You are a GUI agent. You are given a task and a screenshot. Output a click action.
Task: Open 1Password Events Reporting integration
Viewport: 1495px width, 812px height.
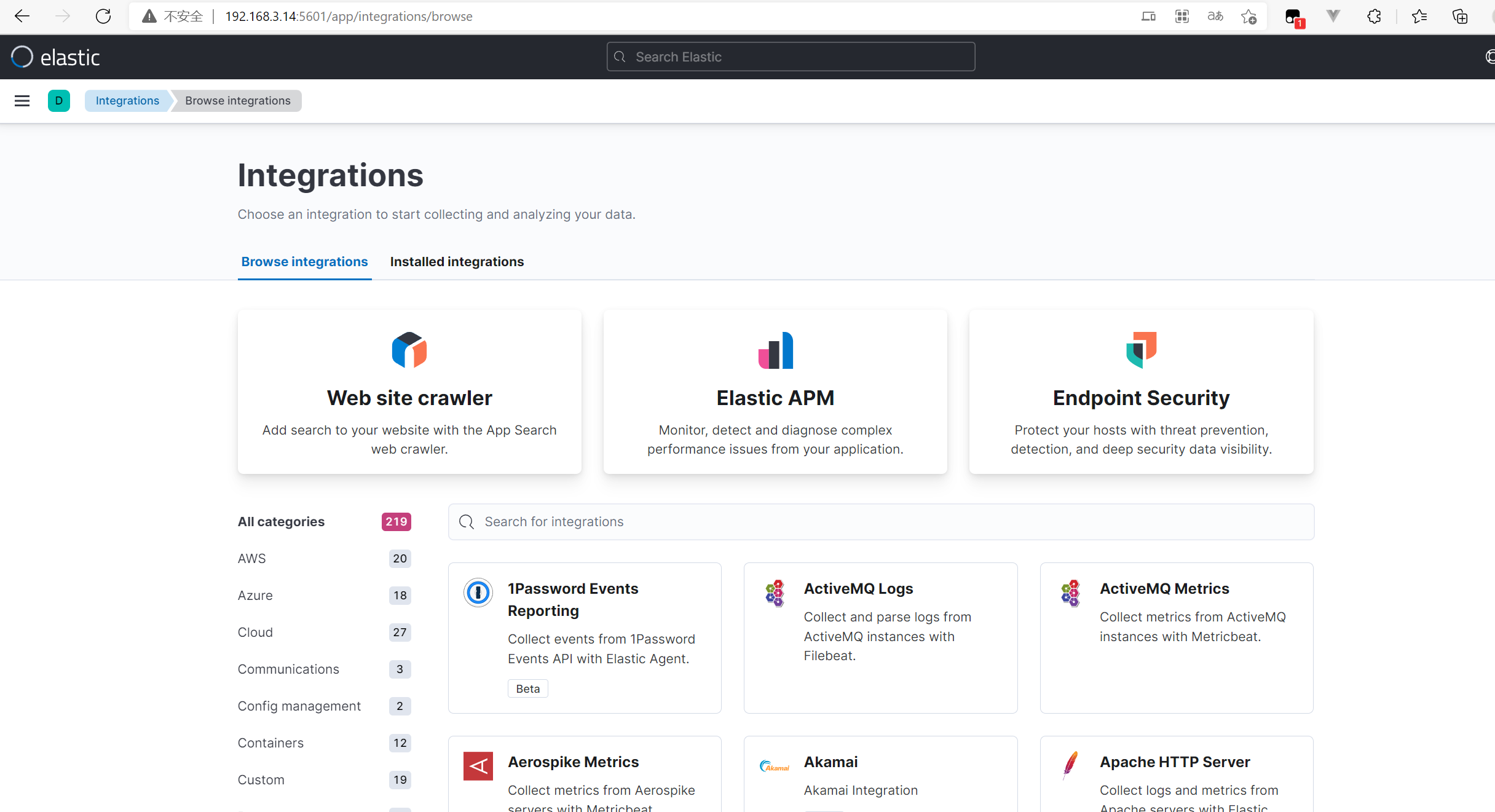573,599
